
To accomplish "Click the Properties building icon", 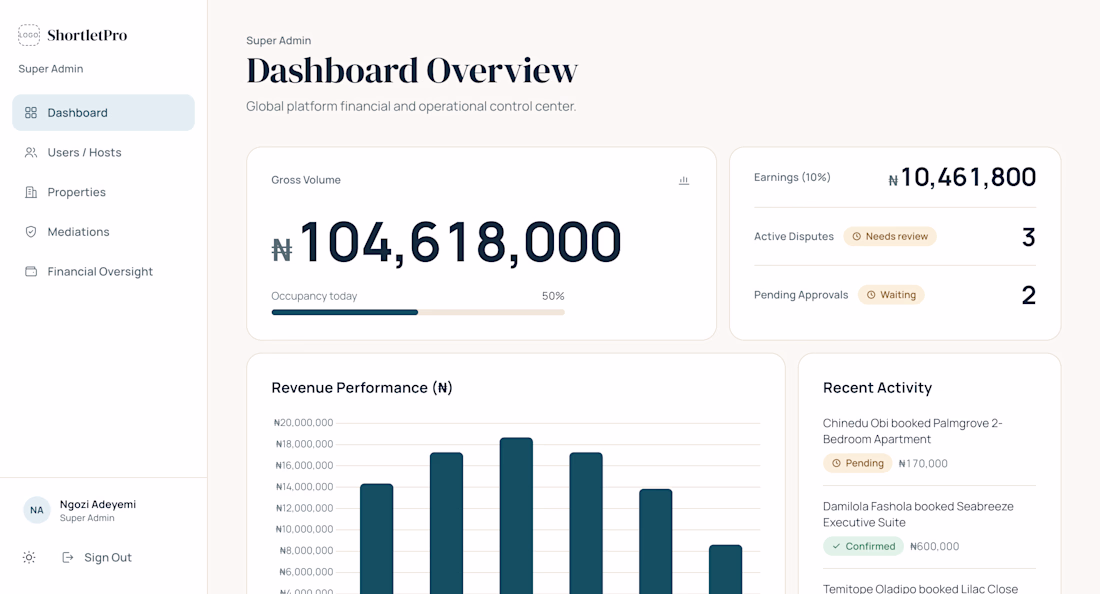I will (31, 192).
